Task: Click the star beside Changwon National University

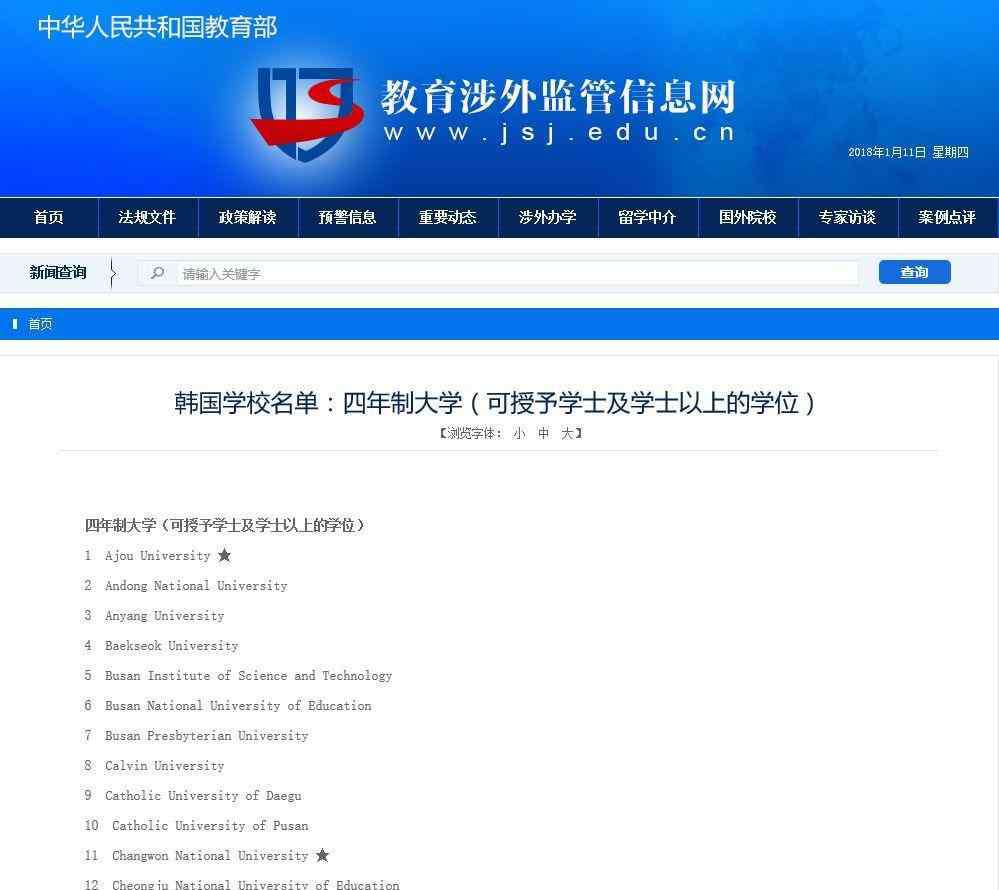Action: (322, 856)
